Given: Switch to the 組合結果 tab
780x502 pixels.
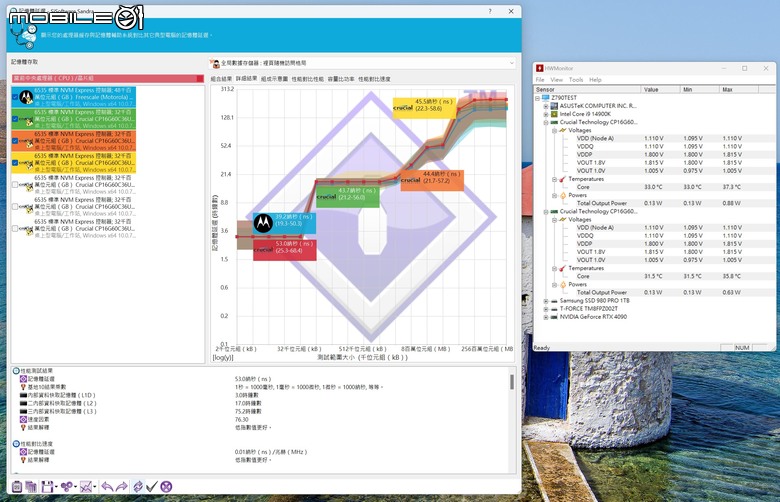Looking at the screenshot, I should (x=221, y=79).
